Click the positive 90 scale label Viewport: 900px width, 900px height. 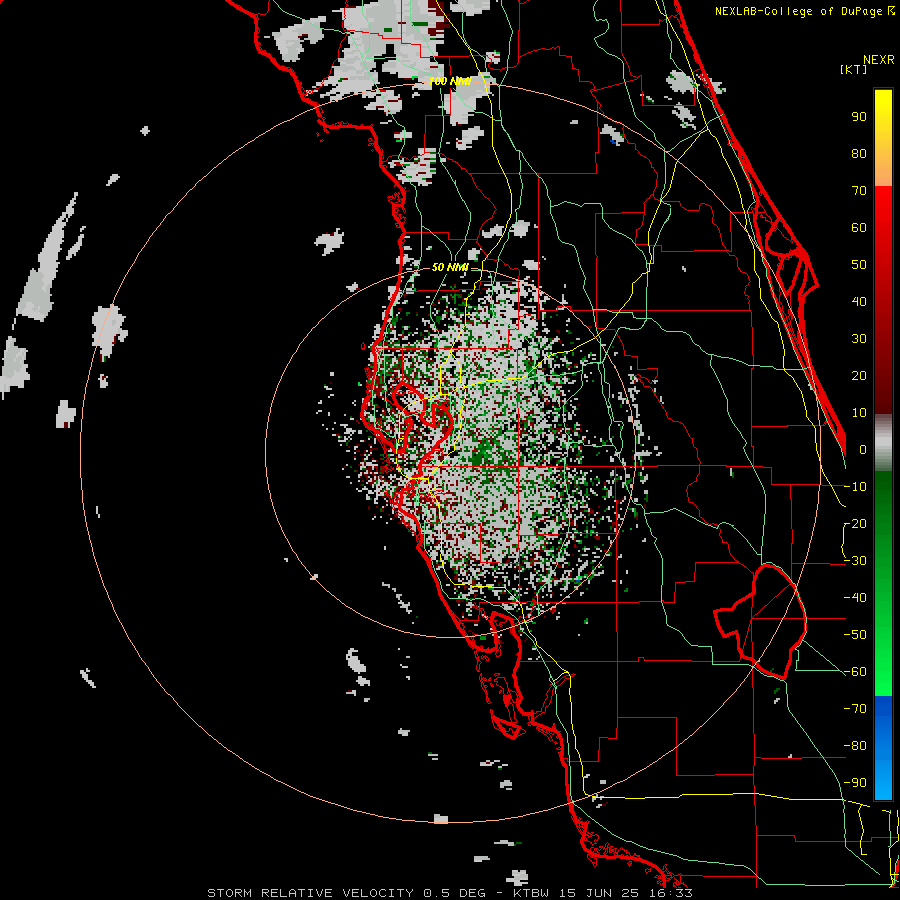coord(859,117)
